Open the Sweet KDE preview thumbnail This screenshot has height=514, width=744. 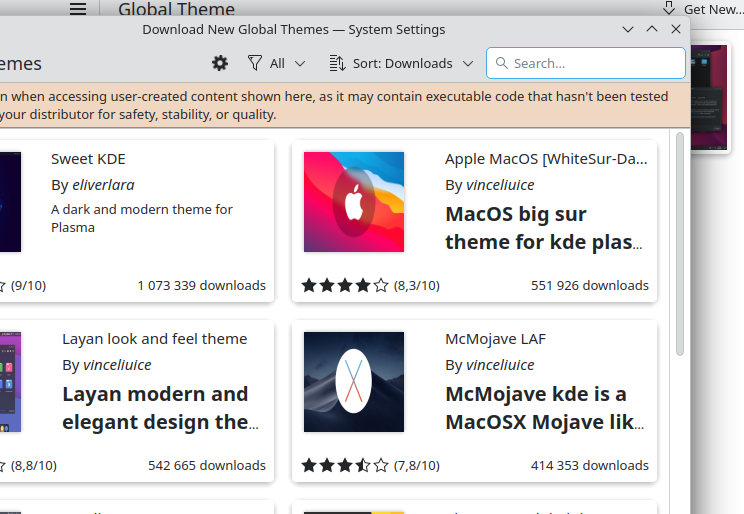(10, 202)
